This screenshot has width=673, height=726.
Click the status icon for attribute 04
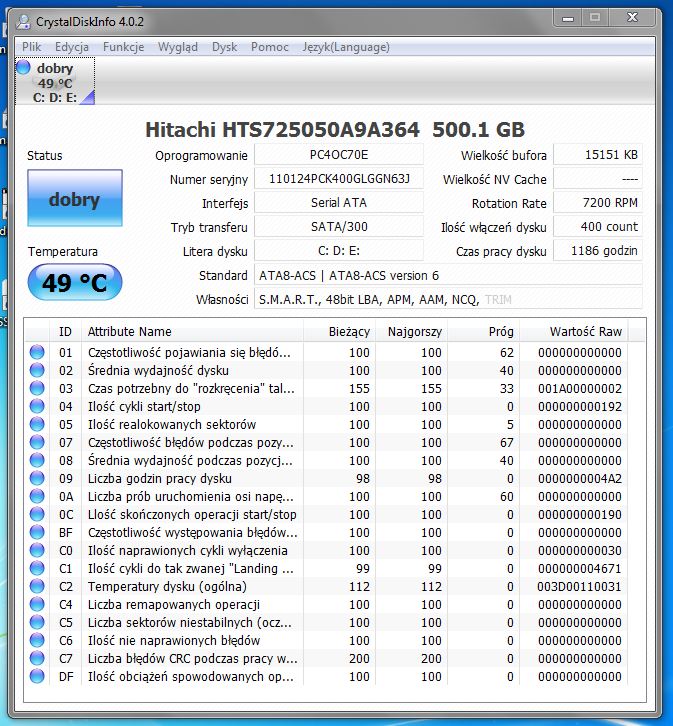(37, 406)
